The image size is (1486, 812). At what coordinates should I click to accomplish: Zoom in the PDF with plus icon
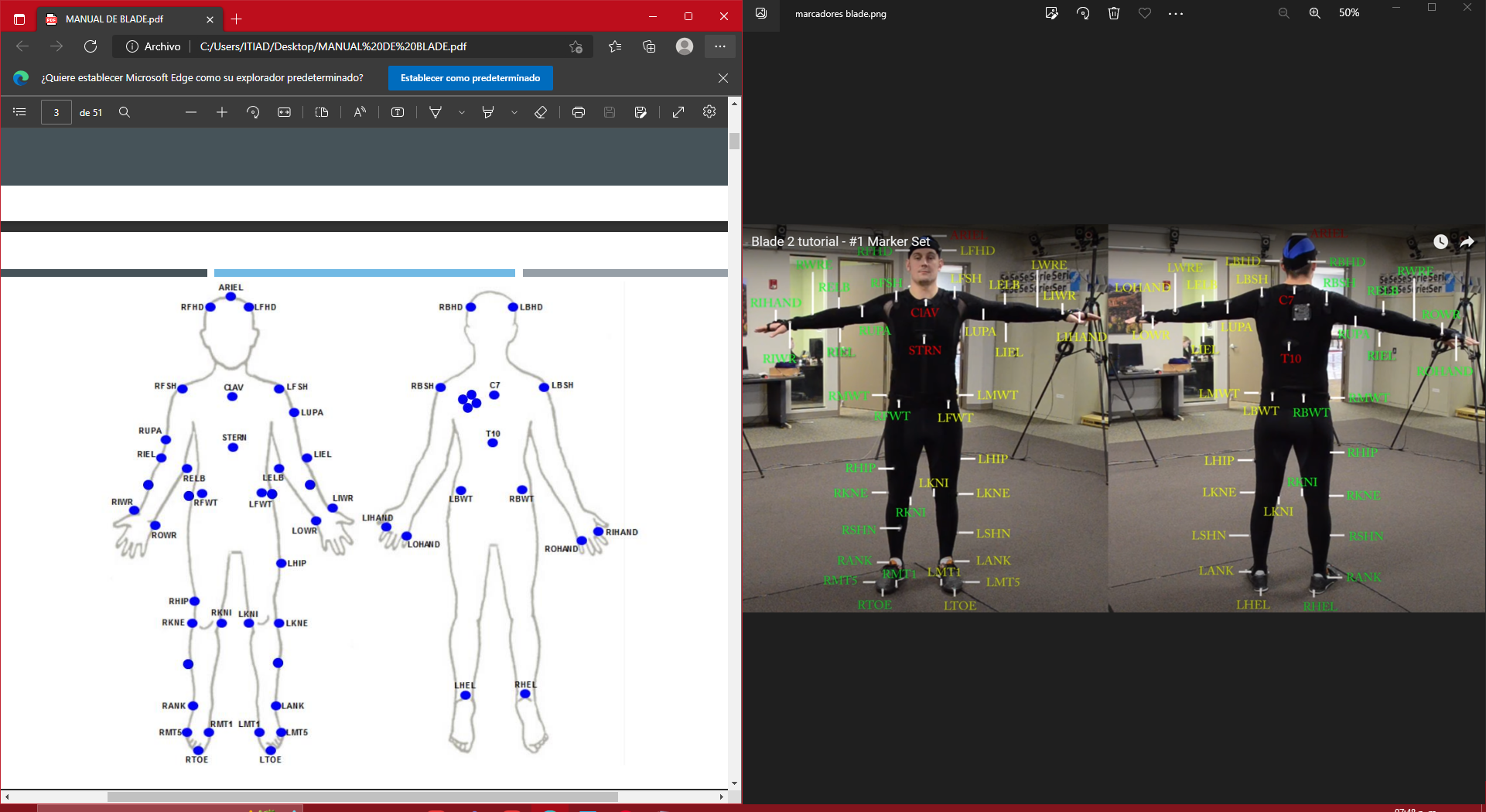(x=222, y=112)
